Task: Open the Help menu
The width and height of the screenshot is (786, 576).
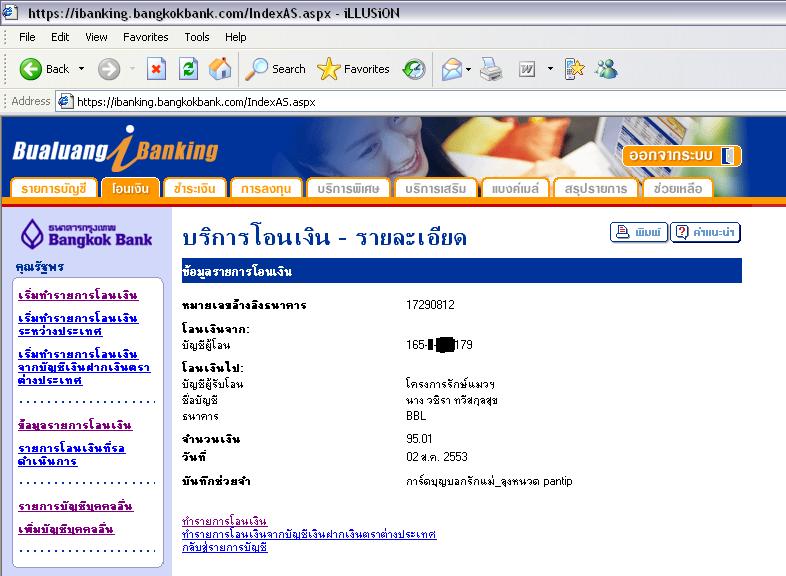Action: point(236,37)
